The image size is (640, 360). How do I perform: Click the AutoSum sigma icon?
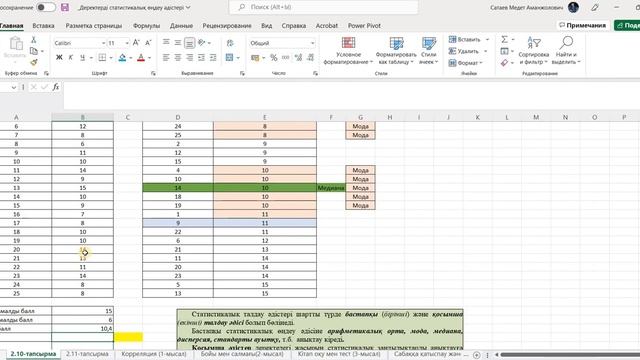(504, 39)
